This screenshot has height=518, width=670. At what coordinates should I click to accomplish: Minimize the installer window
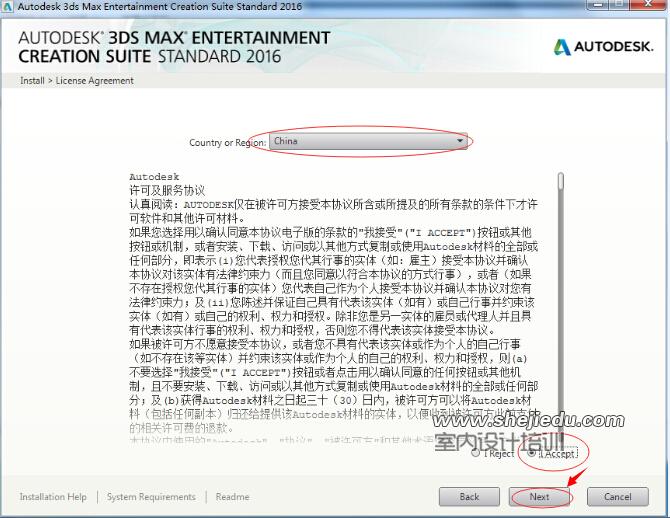tap(597, 4)
